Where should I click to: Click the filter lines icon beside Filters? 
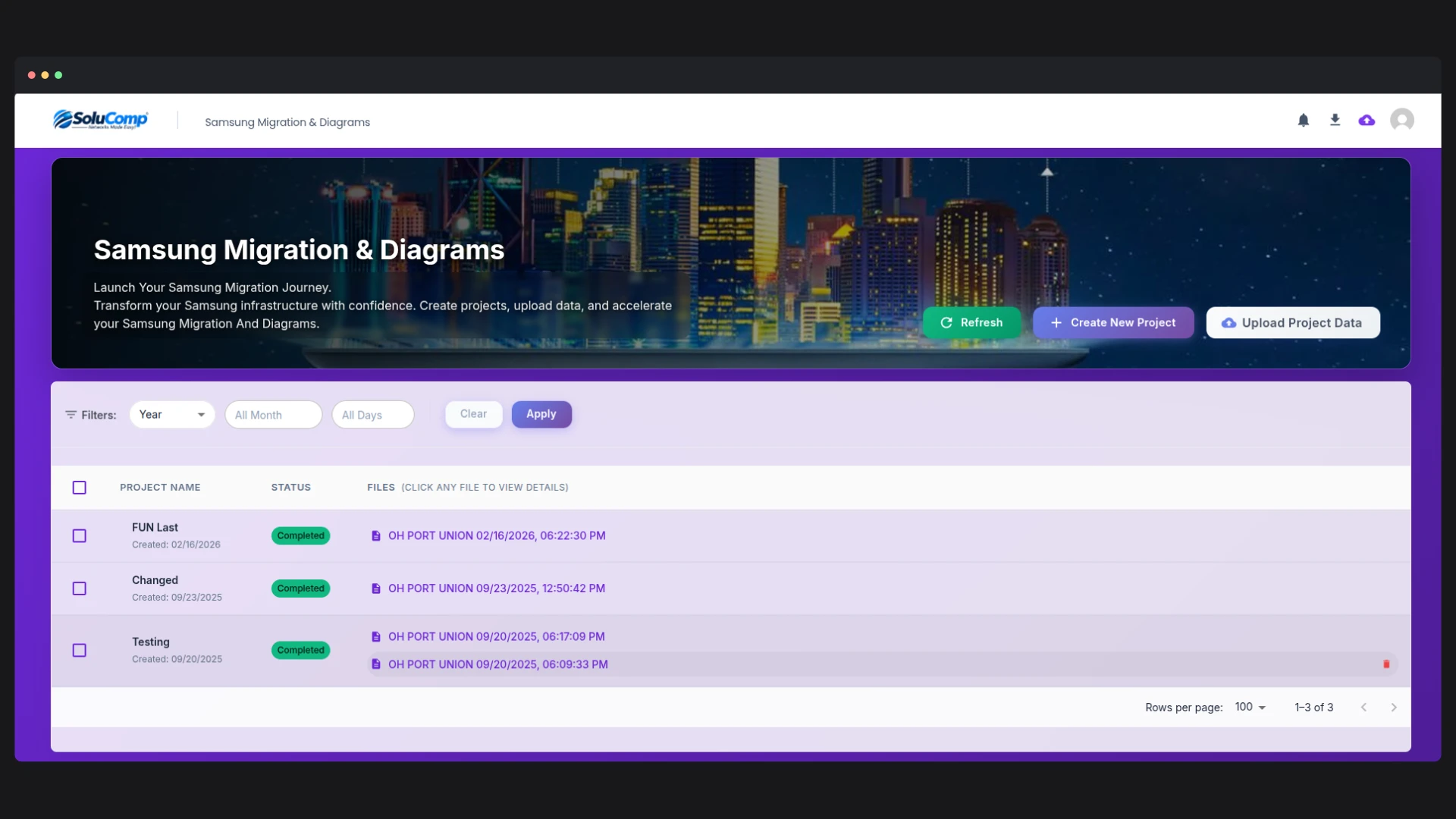click(x=71, y=415)
